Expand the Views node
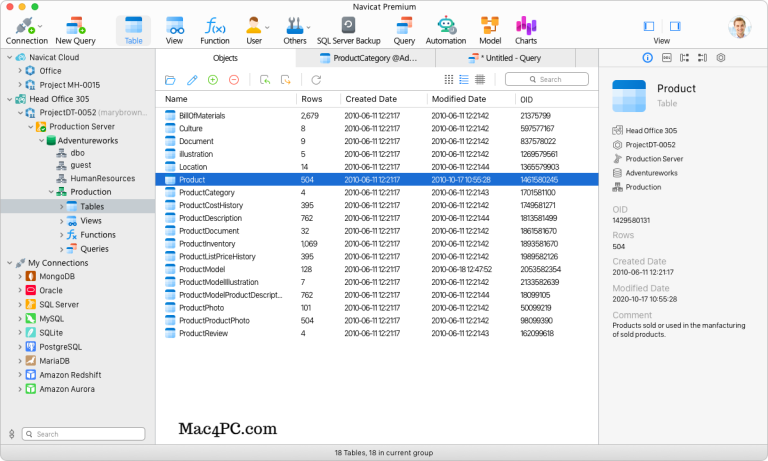Image resolution: width=768 pixels, height=461 pixels. point(61,221)
